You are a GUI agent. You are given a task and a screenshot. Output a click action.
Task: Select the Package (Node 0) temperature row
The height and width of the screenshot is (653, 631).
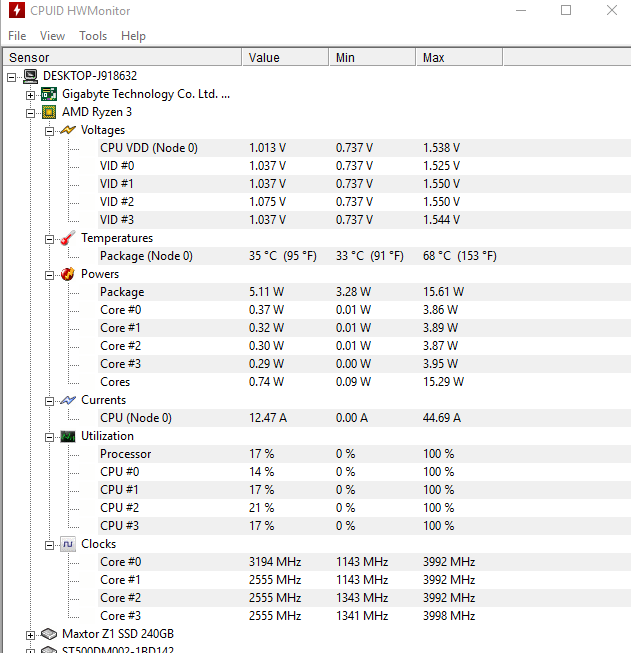(364, 256)
